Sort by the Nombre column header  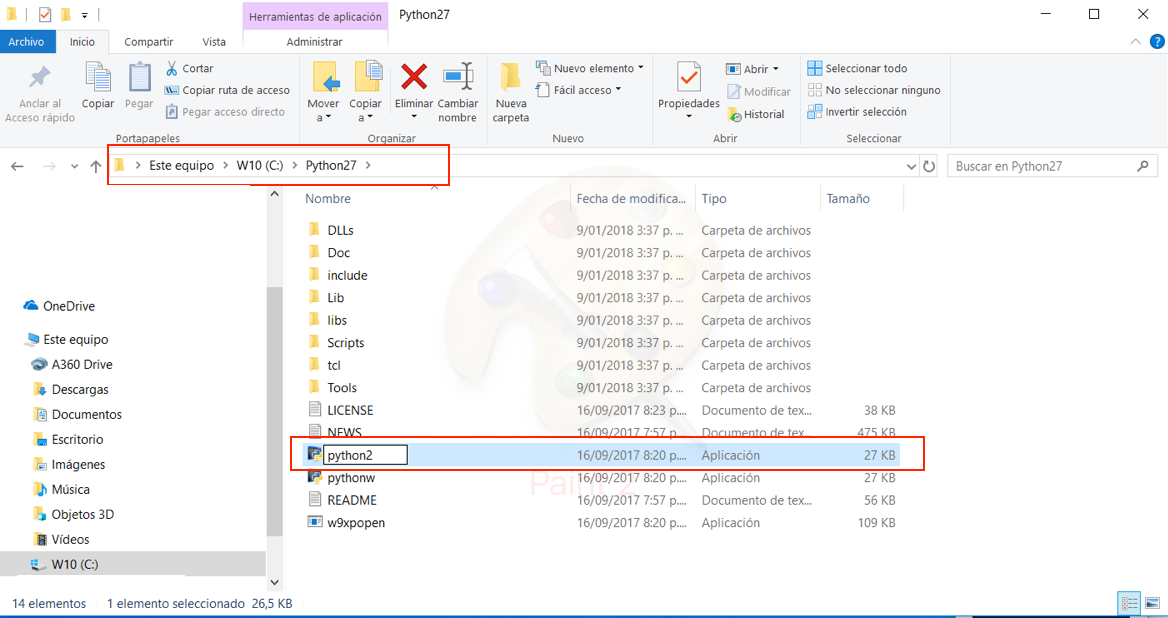coord(328,199)
